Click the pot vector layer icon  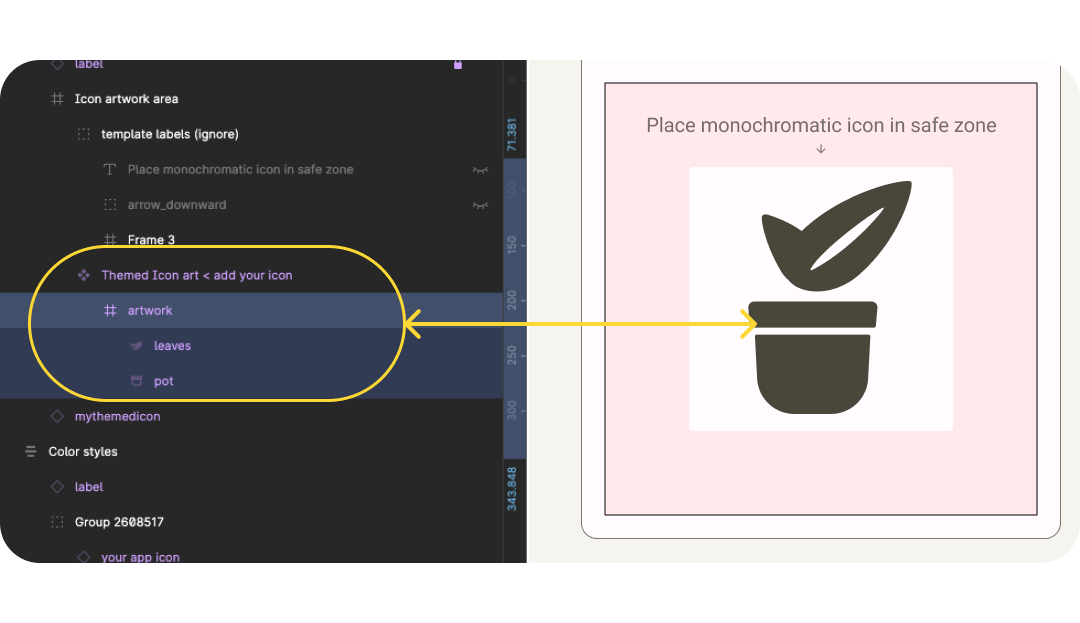pos(137,381)
